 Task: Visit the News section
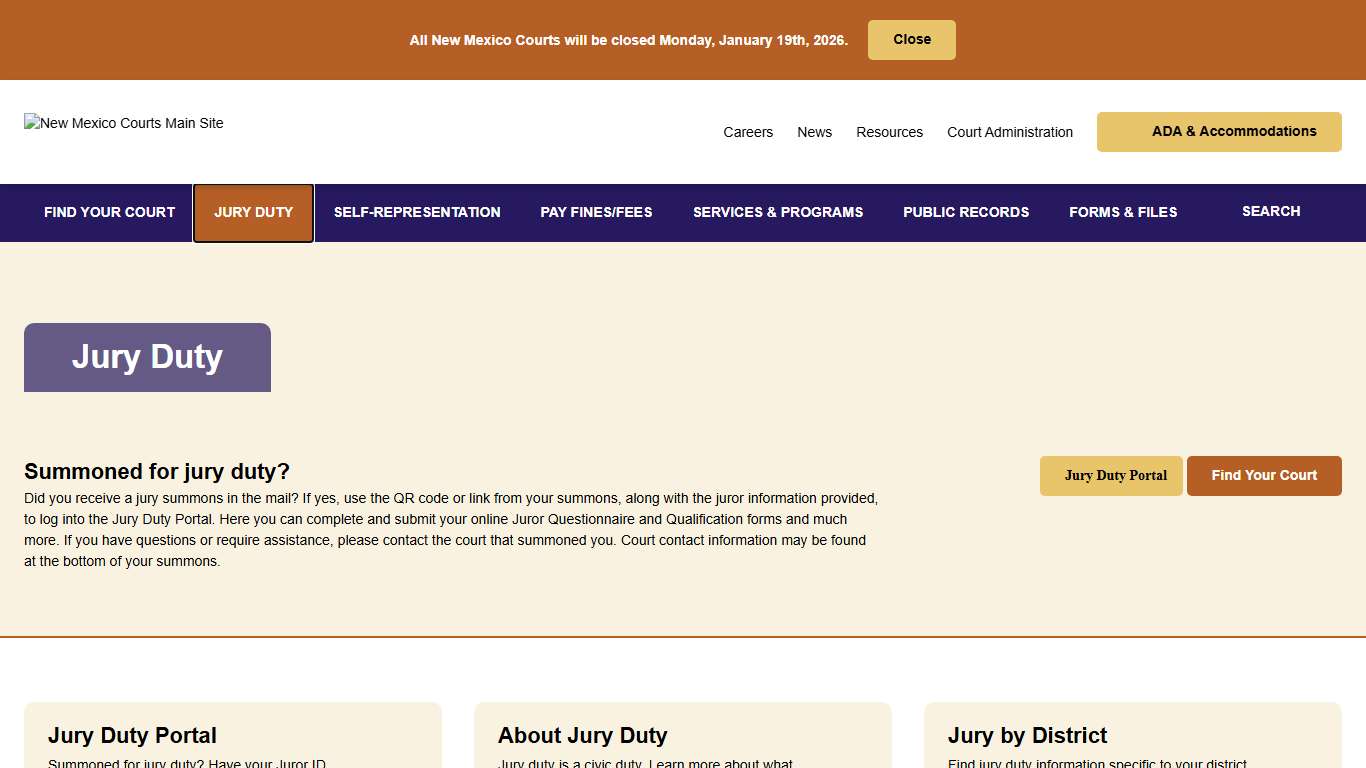coord(814,131)
